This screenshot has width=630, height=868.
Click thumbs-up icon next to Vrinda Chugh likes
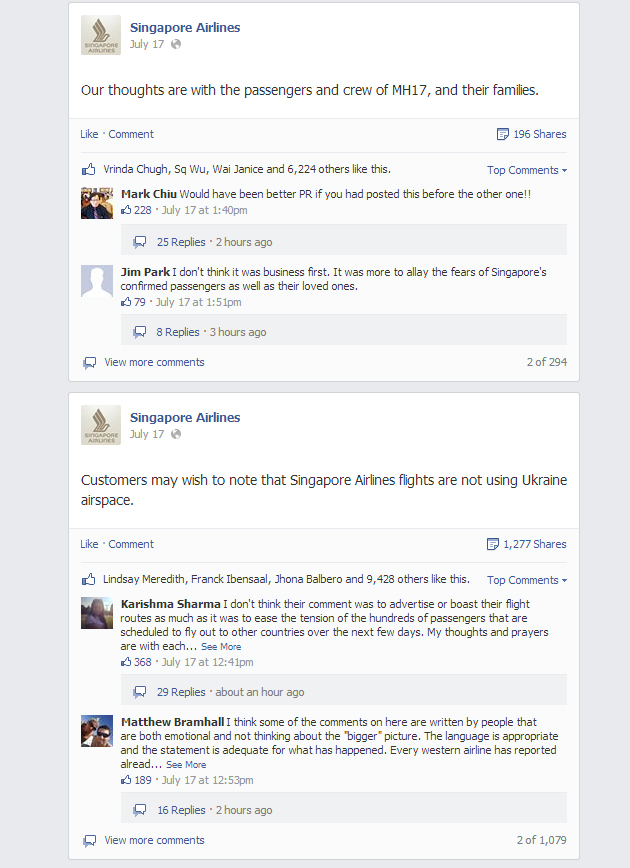click(x=89, y=169)
